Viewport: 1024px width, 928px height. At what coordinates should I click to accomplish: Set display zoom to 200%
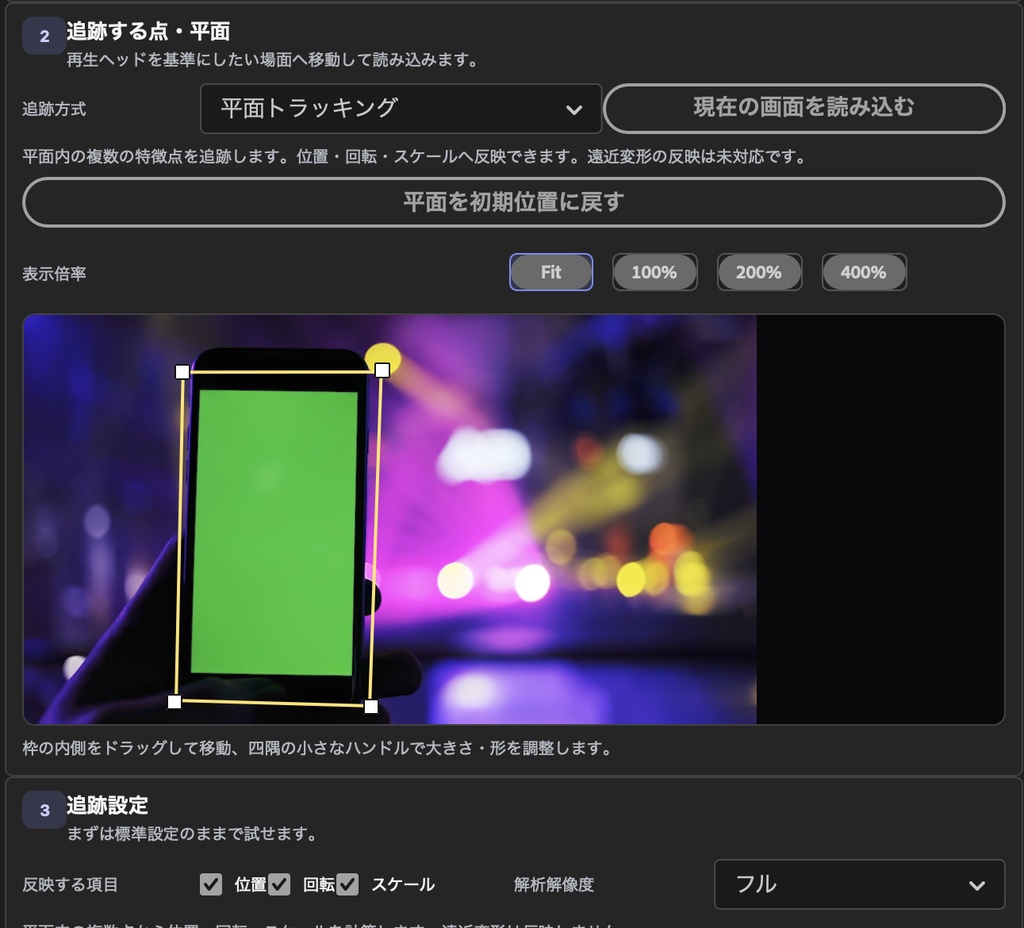click(759, 272)
